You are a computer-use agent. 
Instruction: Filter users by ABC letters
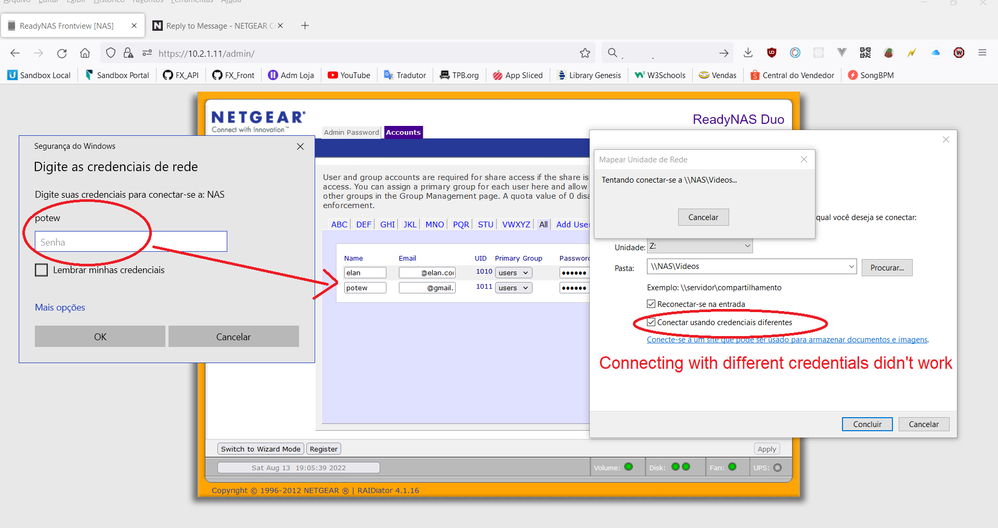coord(339,225)
